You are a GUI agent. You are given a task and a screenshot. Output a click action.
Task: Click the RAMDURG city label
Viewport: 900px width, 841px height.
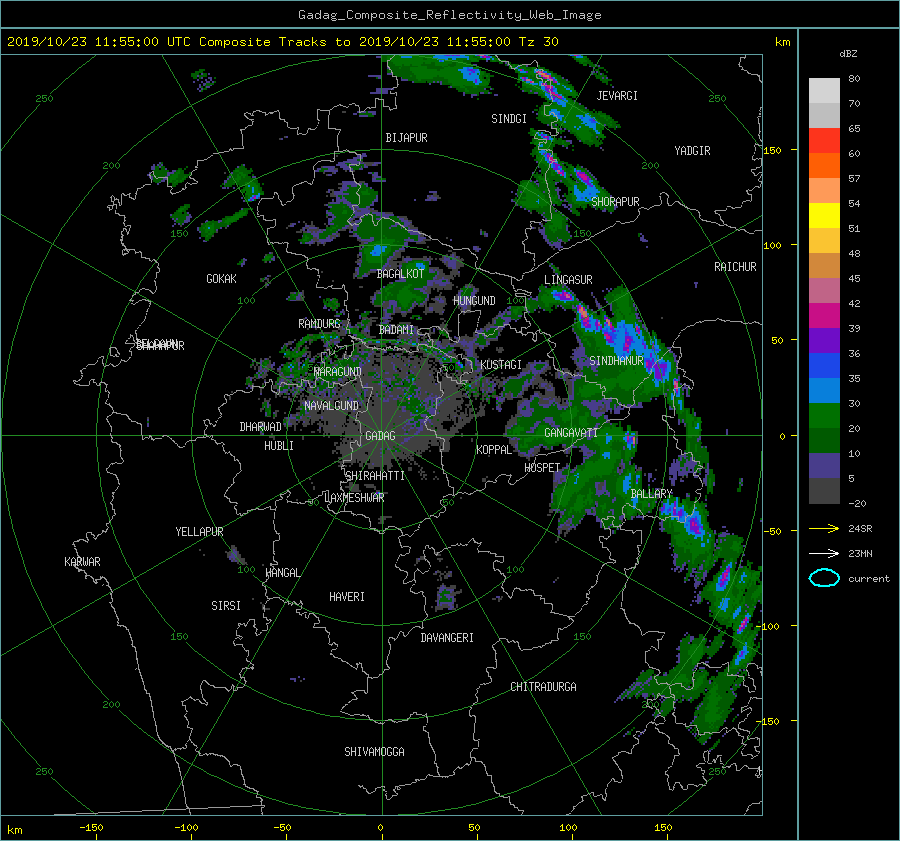[x=319, y=324]
